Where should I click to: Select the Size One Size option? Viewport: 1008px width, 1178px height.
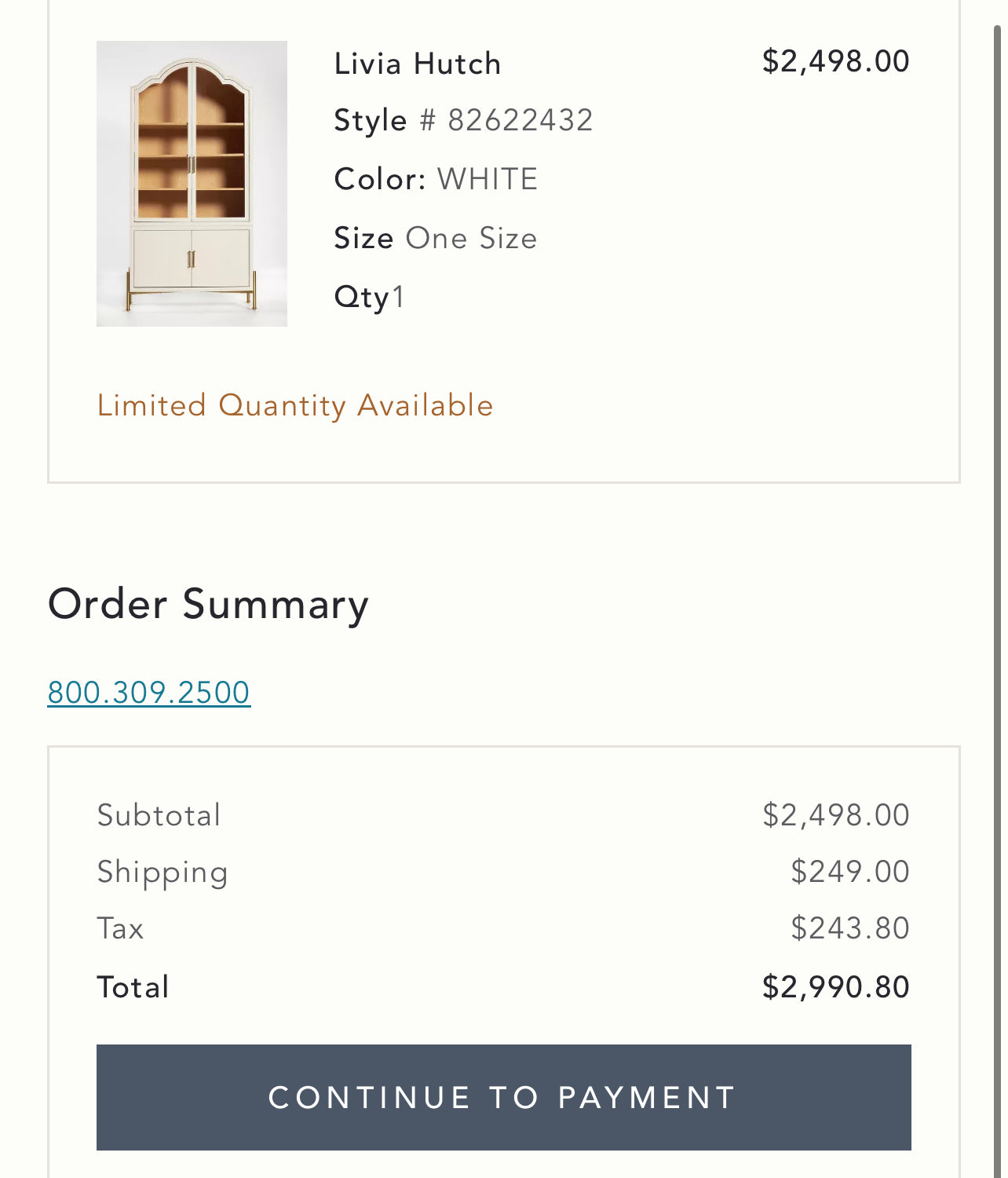tap(436, 238)
